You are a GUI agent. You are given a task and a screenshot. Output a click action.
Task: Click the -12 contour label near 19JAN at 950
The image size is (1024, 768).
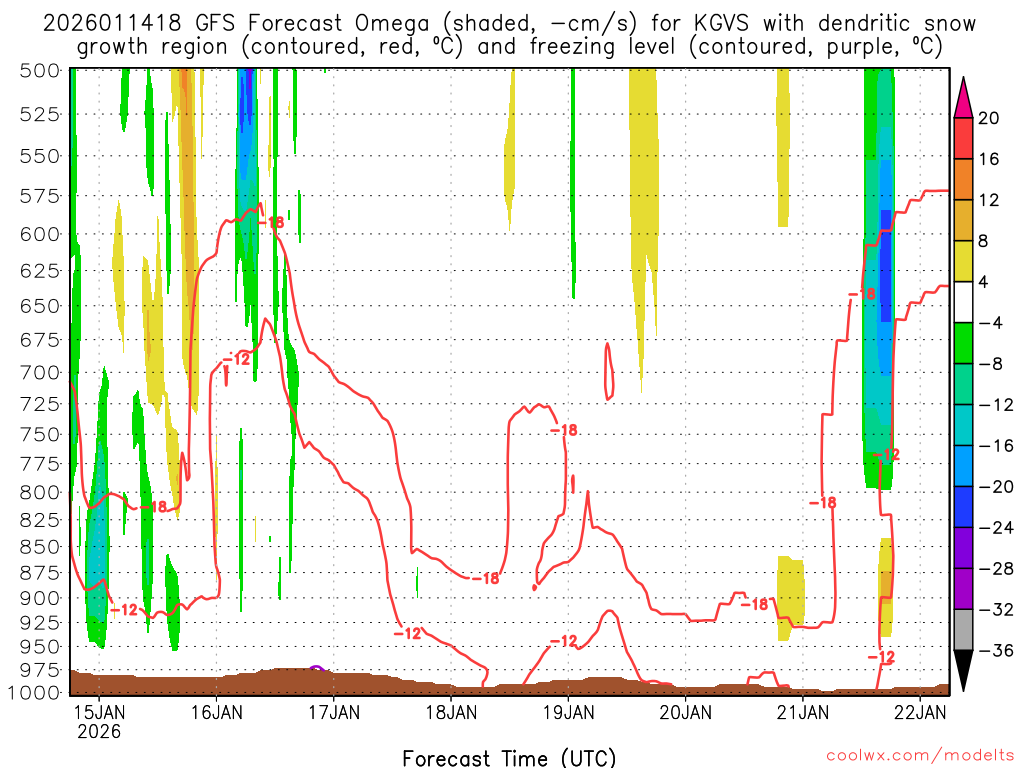[564, 641]
